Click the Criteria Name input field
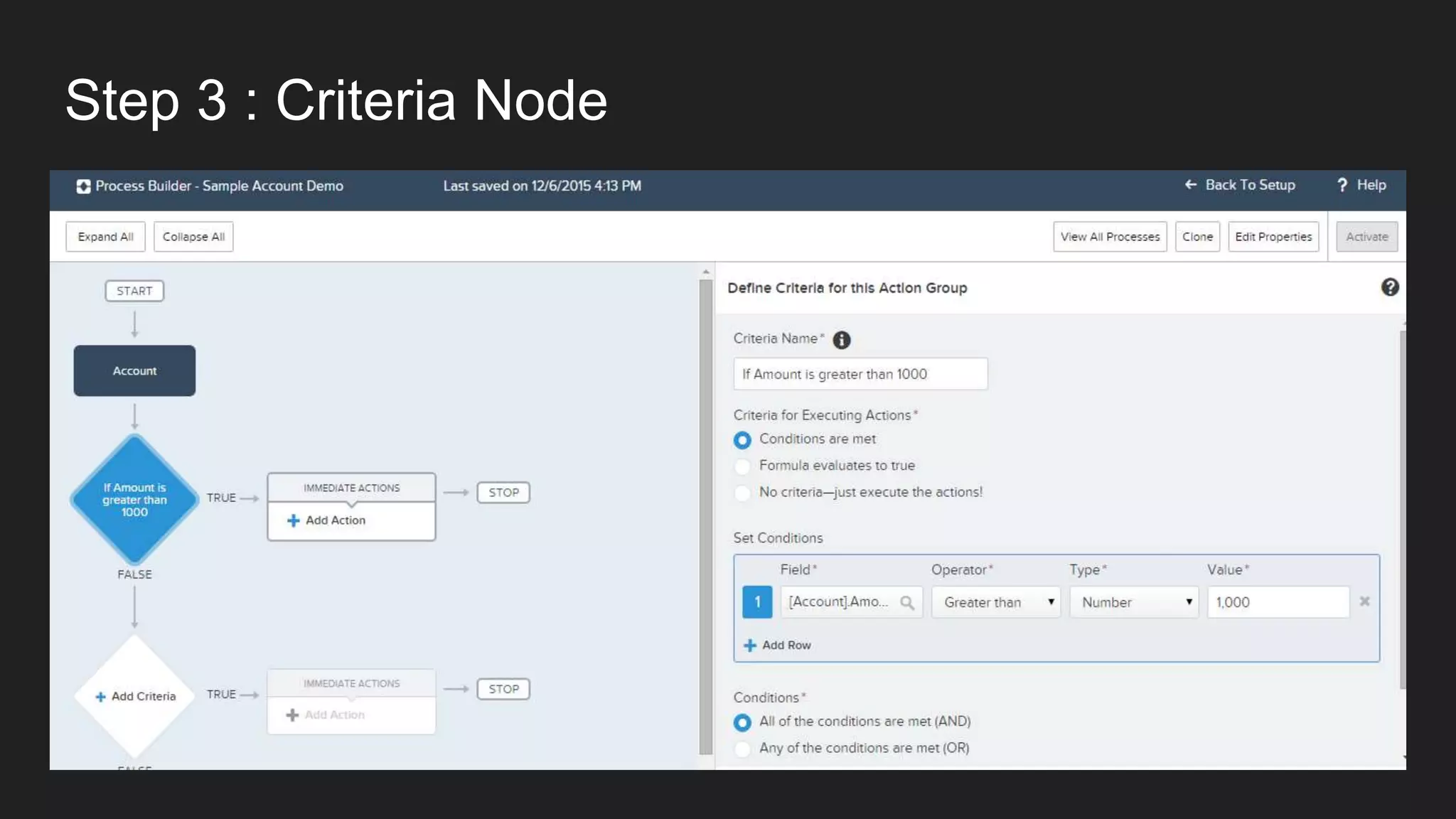 (x=860, y=374)
